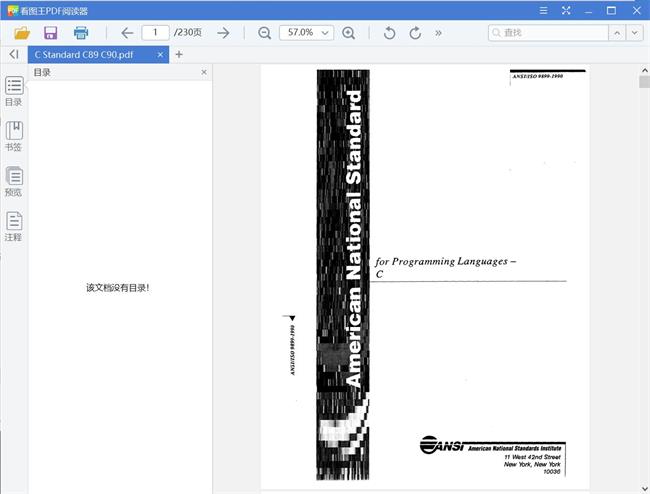This screenshot has height=494, width=650.
Task: Rotate the page clockwise
Action: tap(415, 33)
